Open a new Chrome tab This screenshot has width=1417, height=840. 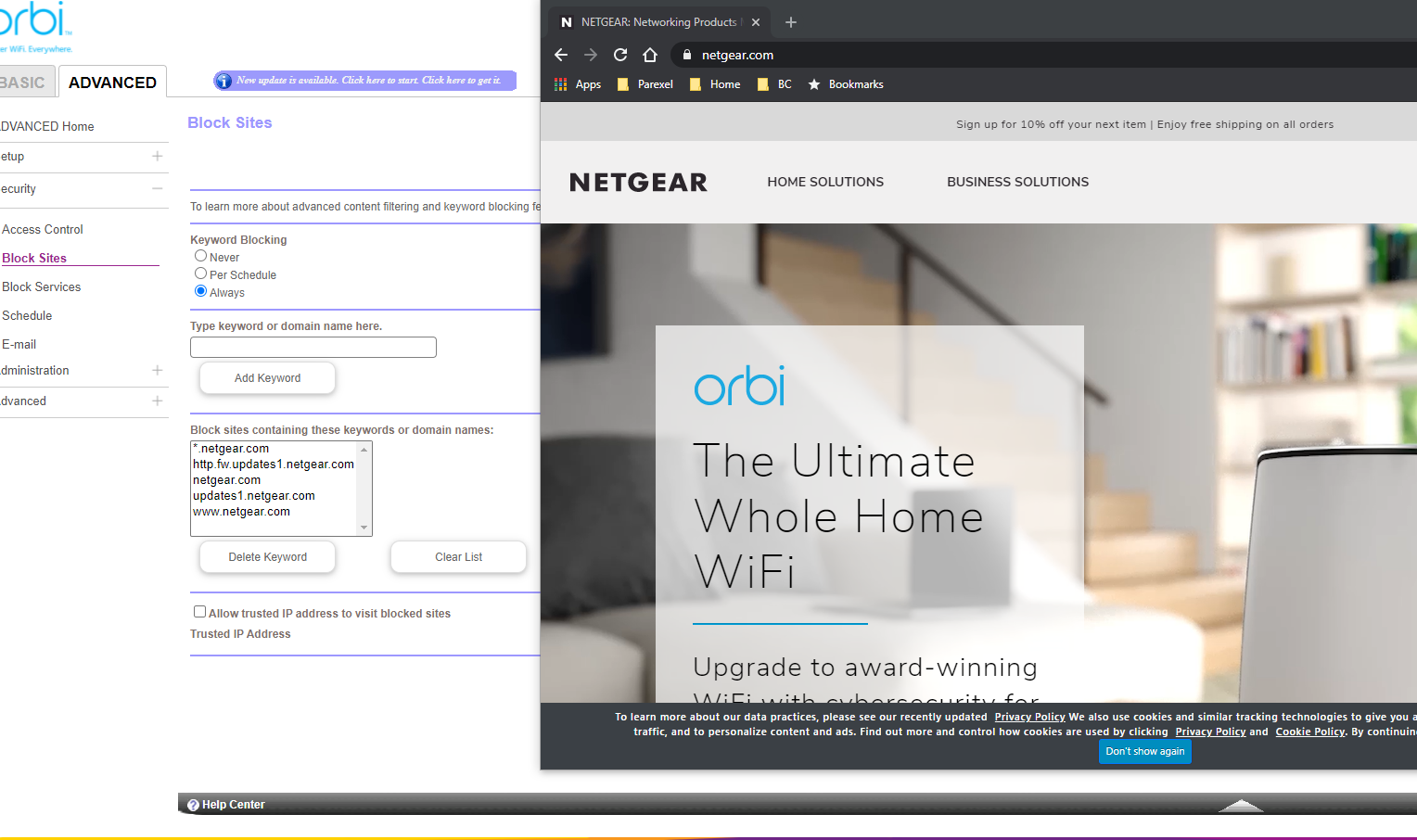point(791,22)
